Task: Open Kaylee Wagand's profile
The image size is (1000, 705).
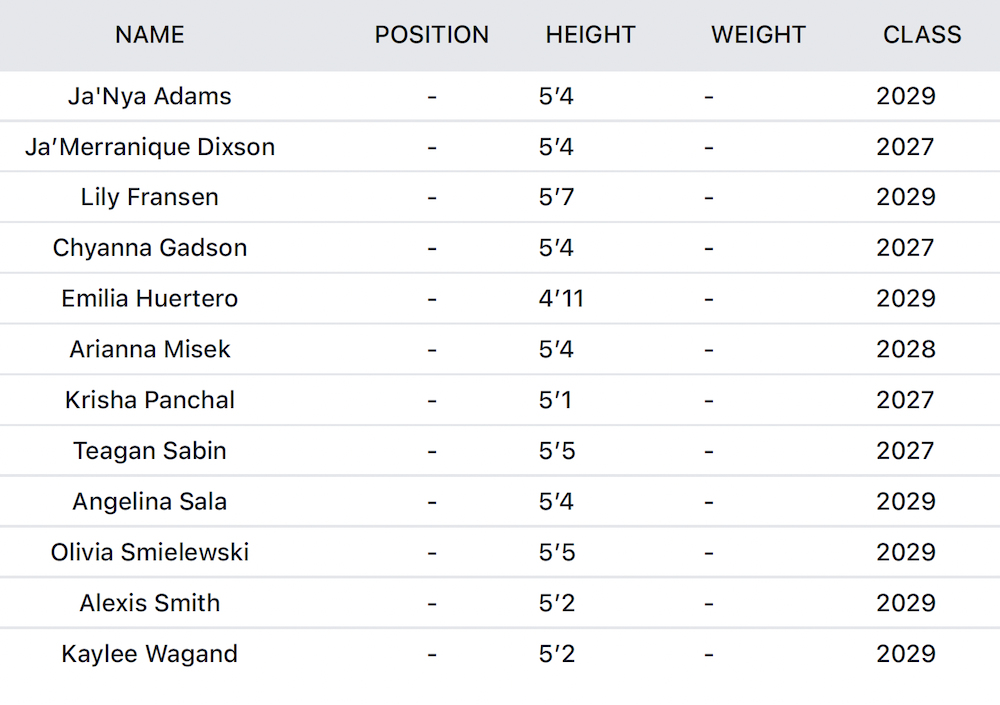Action: [x=150, y=654]
